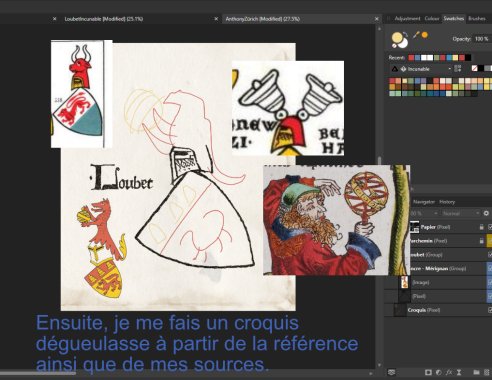Viewport: 492px width, 380px height.
Task: Click the black triangle palette icon
Action: coord(395,69)
